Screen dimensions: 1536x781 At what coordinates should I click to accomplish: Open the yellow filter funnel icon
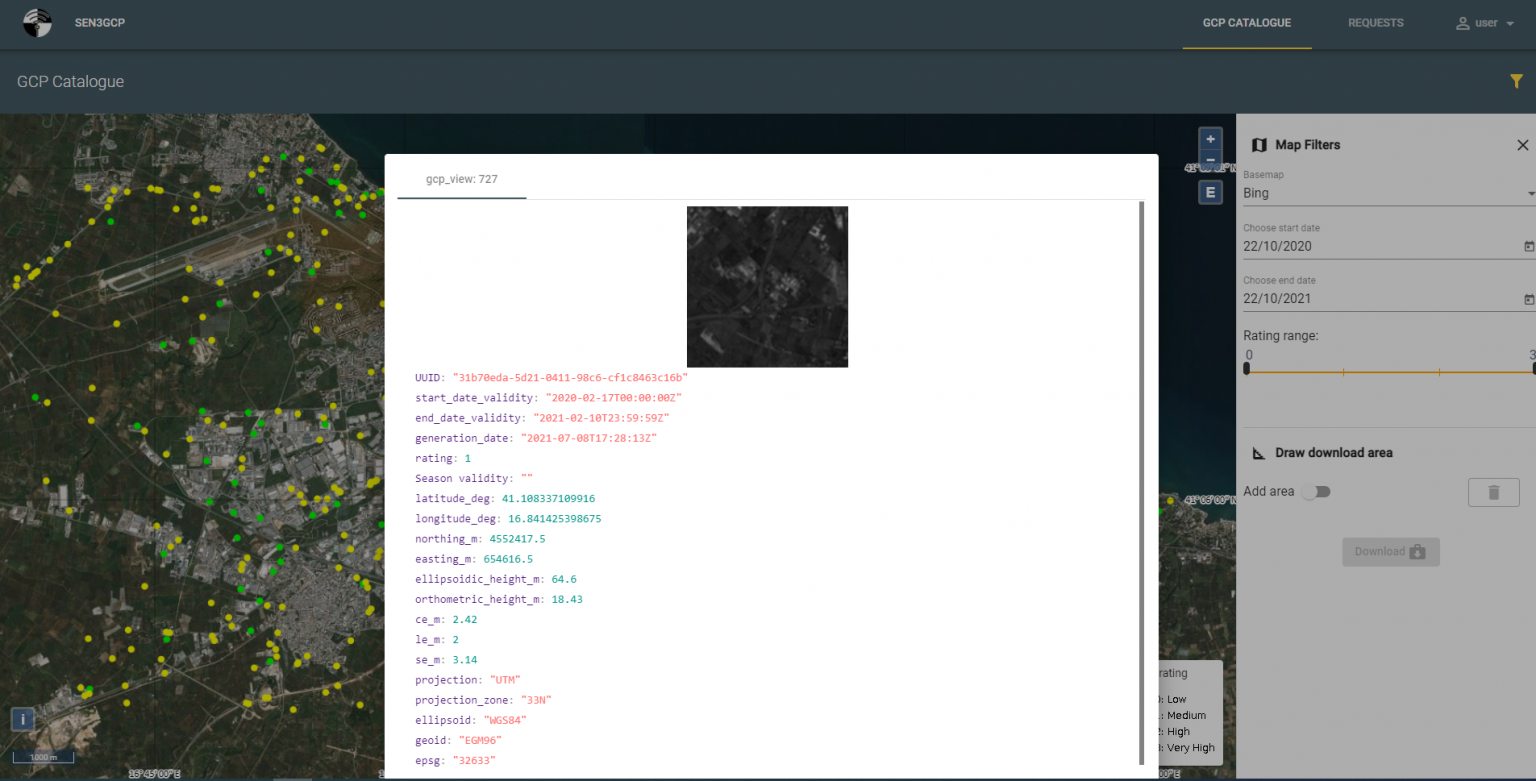coord(1516,82)
